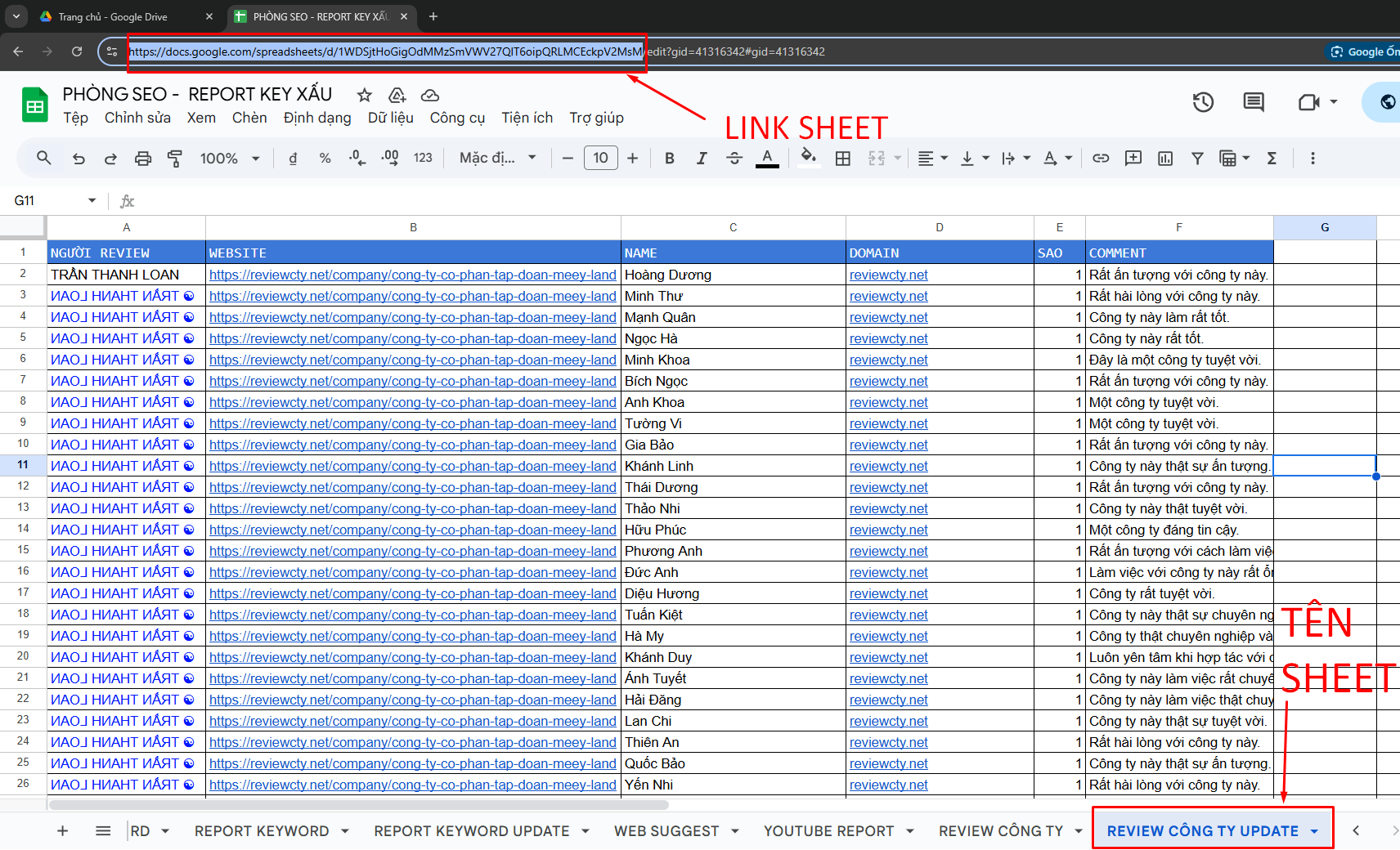The height and width of the screenshot is (850, 1400).
Task: Open the version history clock icon
Action: pos(1203,102)
